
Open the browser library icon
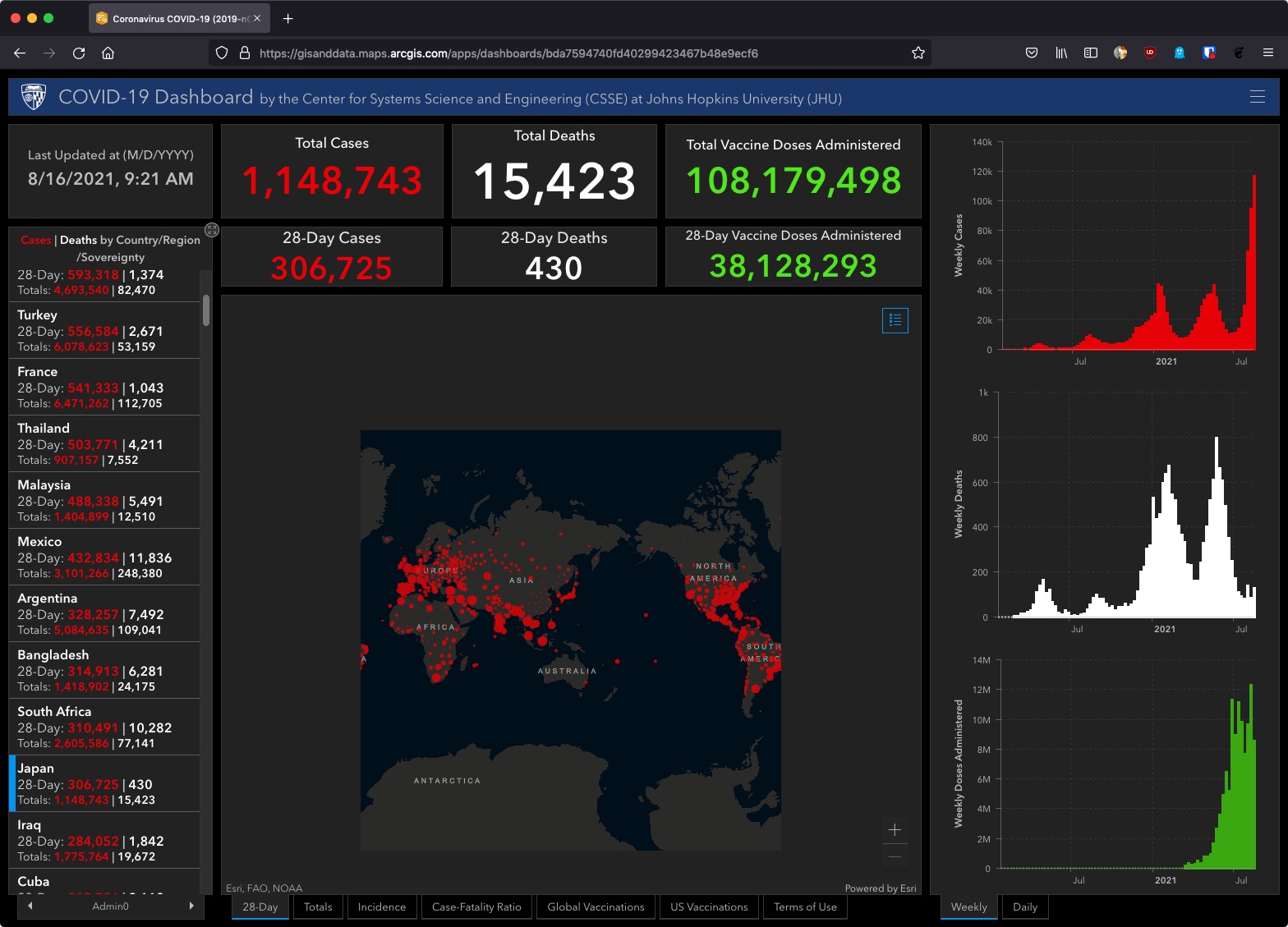(x=1061, y=53)
